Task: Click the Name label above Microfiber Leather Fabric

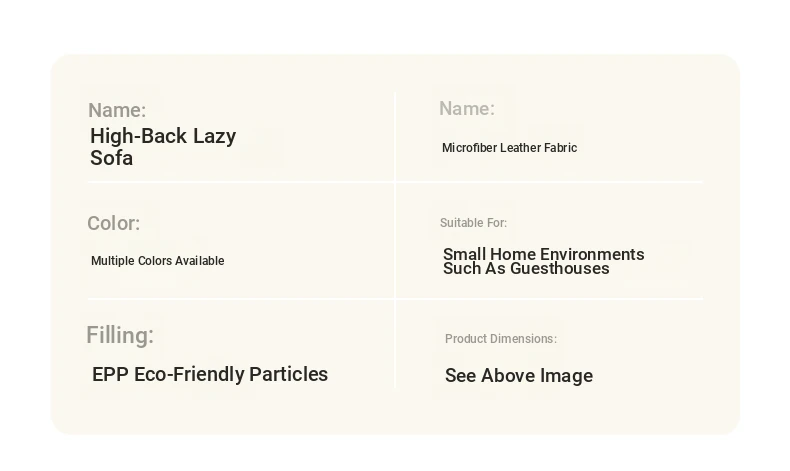Action: (466, 108)
